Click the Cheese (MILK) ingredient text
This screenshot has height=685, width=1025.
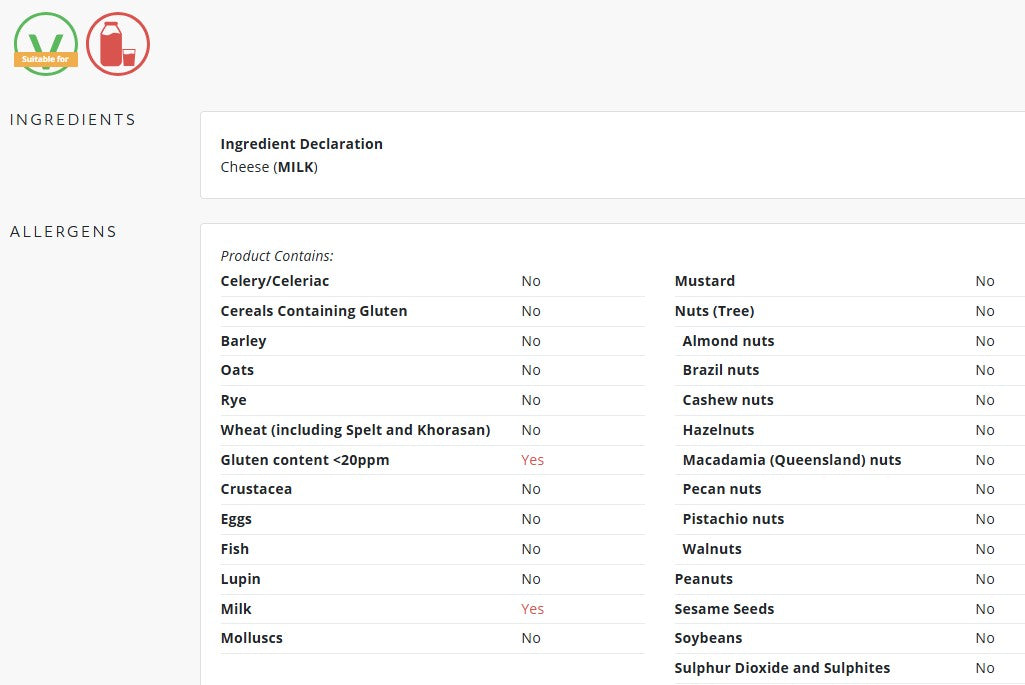[269, 167]
